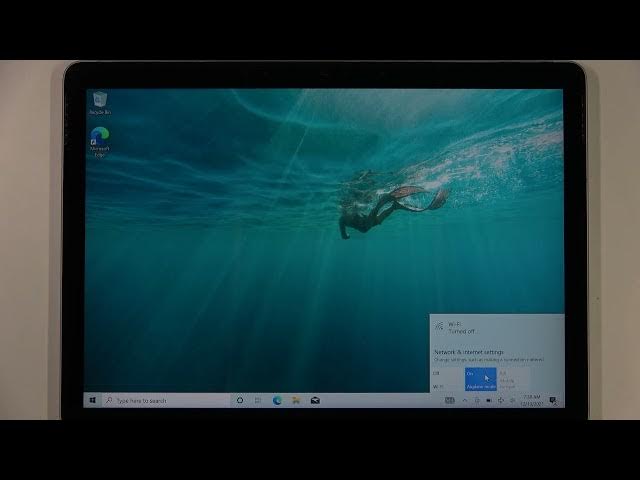Expand the hidden tray icons chevron

tap(464, 400)
